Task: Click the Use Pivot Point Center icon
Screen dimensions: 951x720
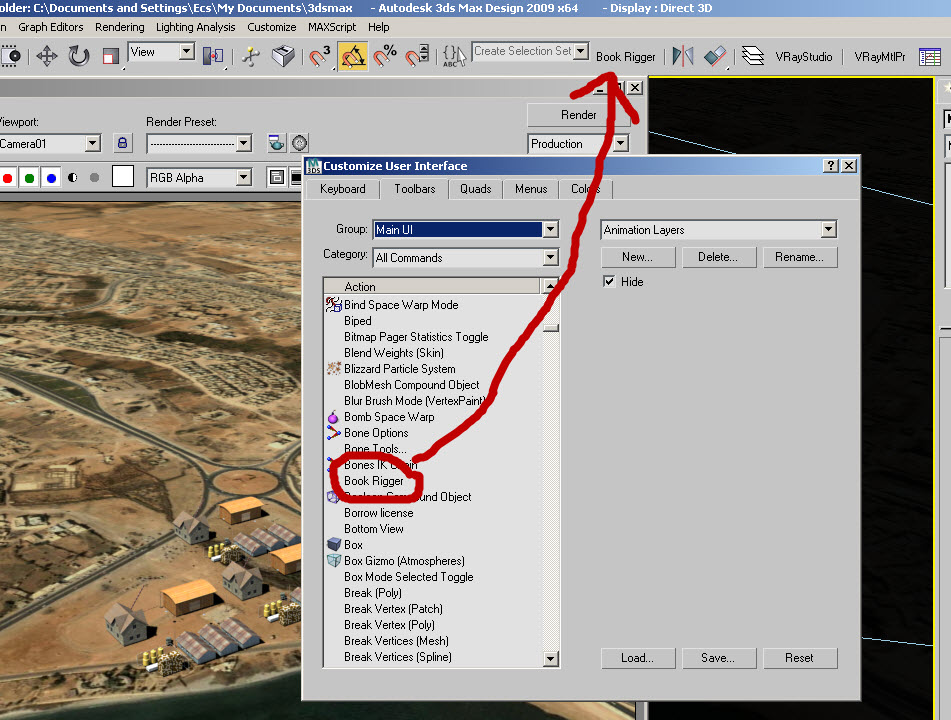Action: [213, 56]
